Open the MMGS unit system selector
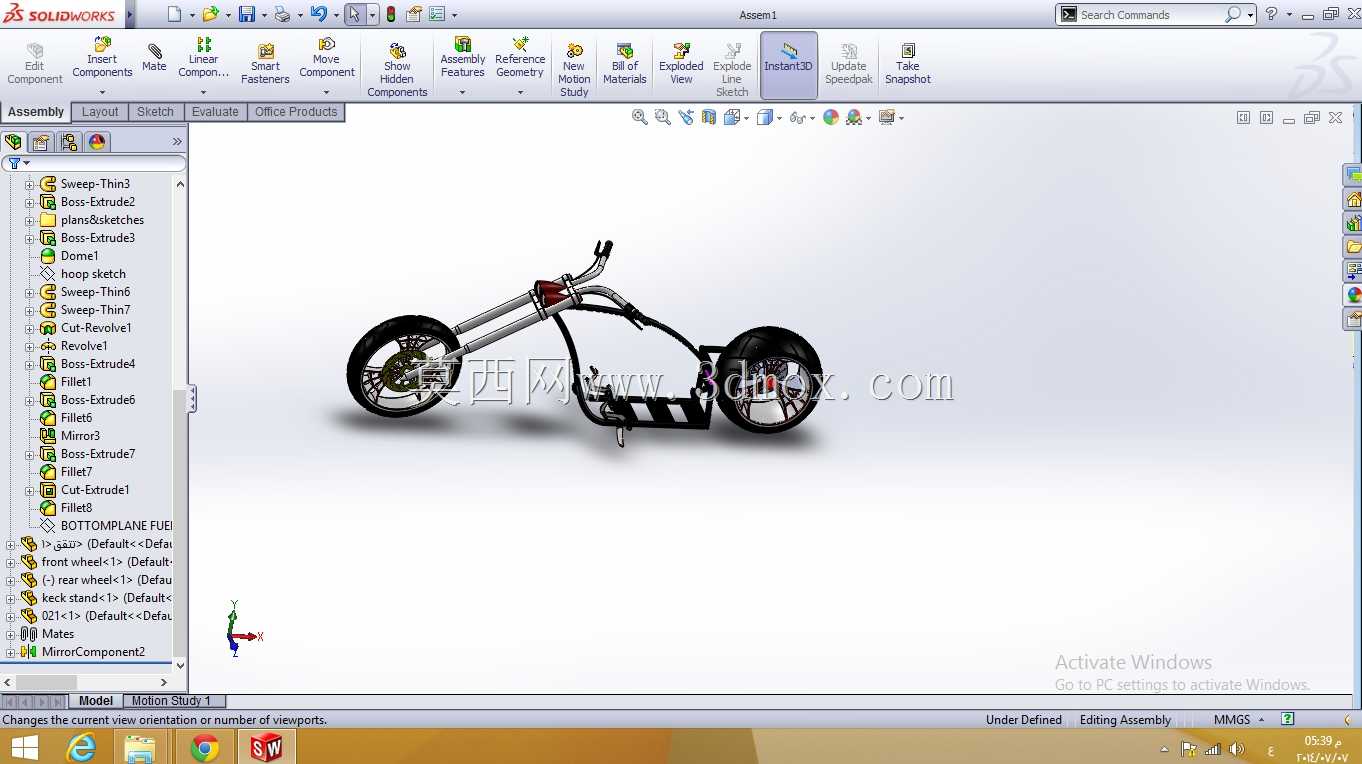 pyautogui.click(x=1239, y=720)
